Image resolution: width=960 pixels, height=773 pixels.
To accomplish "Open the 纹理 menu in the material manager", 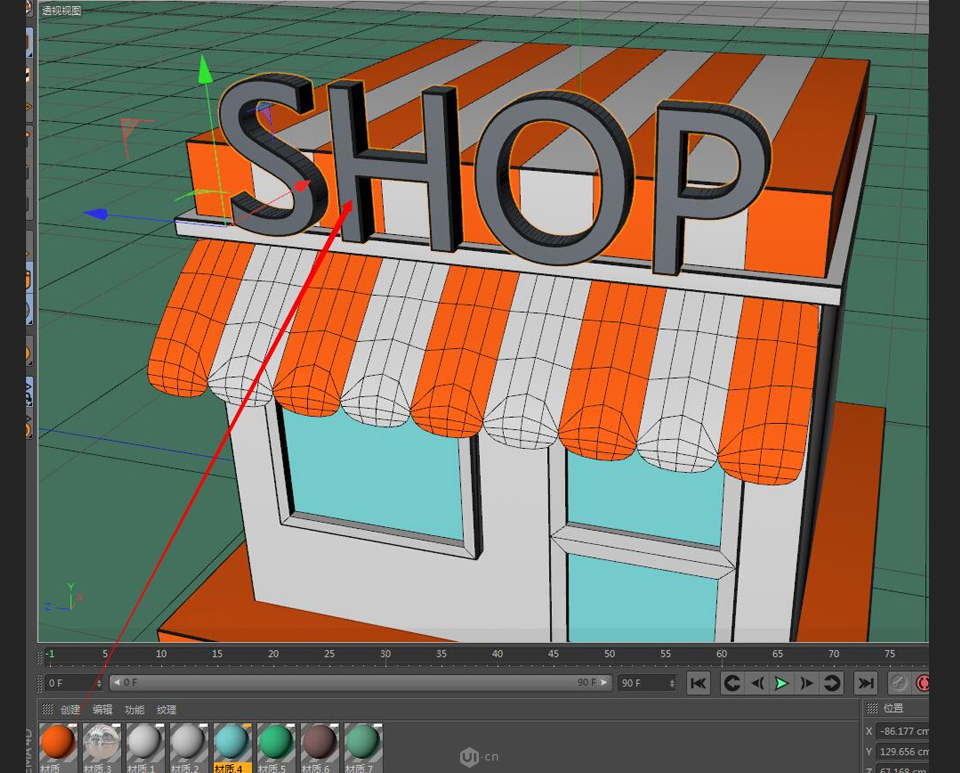I will (165, 709).
